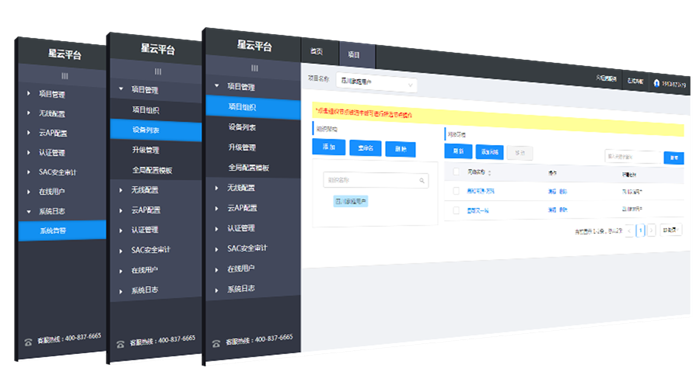Select page 1 in pagination
This screenshot has height=388, width=700.
[640, 230]
